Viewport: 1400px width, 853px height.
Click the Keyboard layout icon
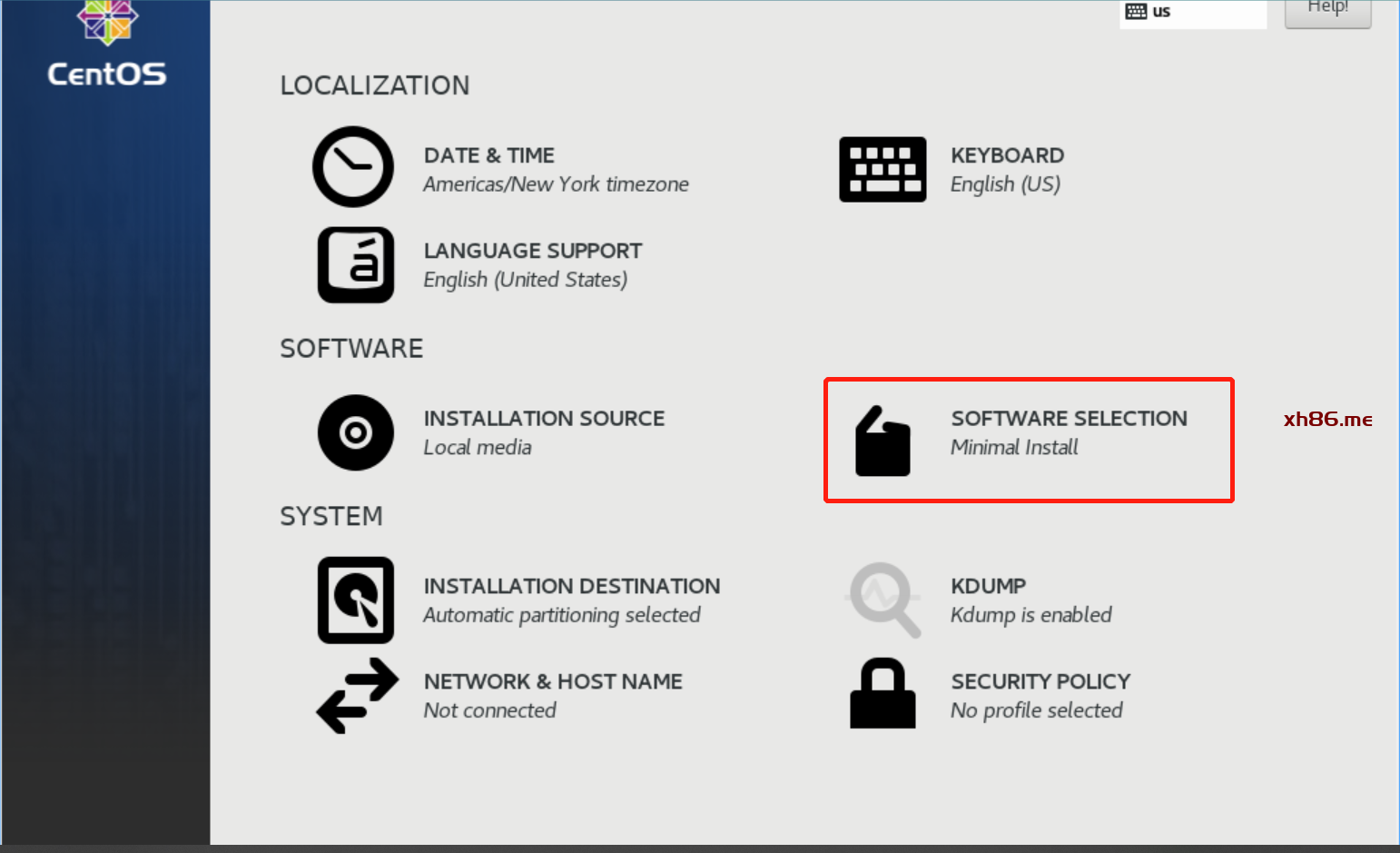click(882, 169)
